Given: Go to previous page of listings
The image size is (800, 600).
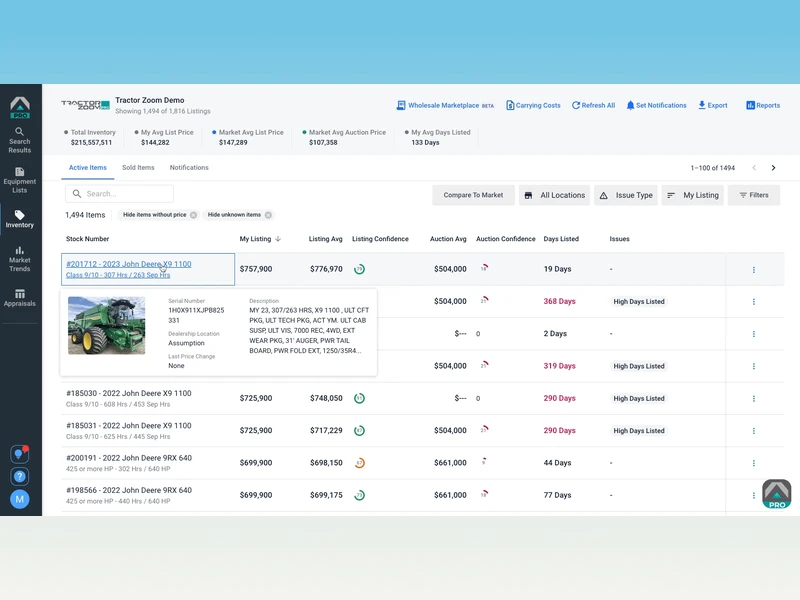Looking at the screenshot, I should [754, 168].
